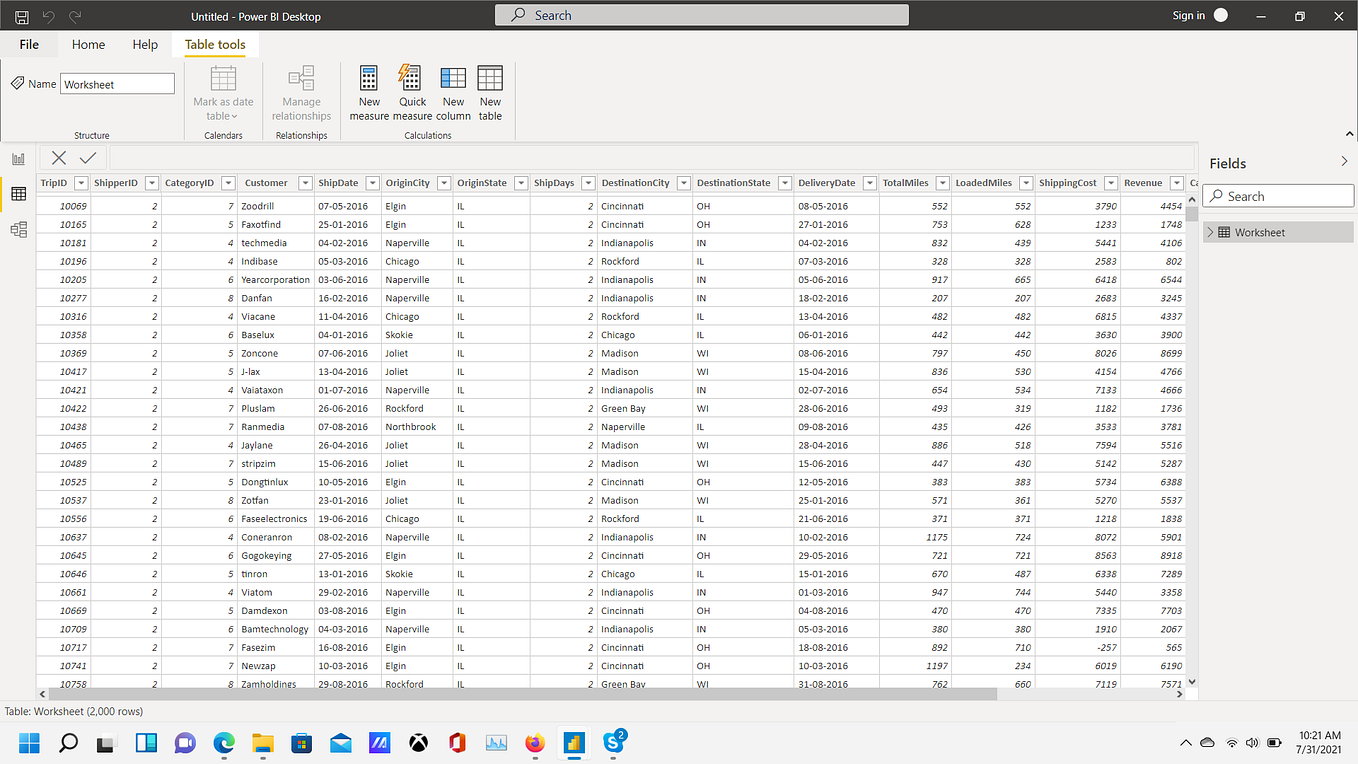The height and width of the screenshot is (764, 1358).
Task: Switch to the Home ribbon tab
Action: [x=88, y=44]
